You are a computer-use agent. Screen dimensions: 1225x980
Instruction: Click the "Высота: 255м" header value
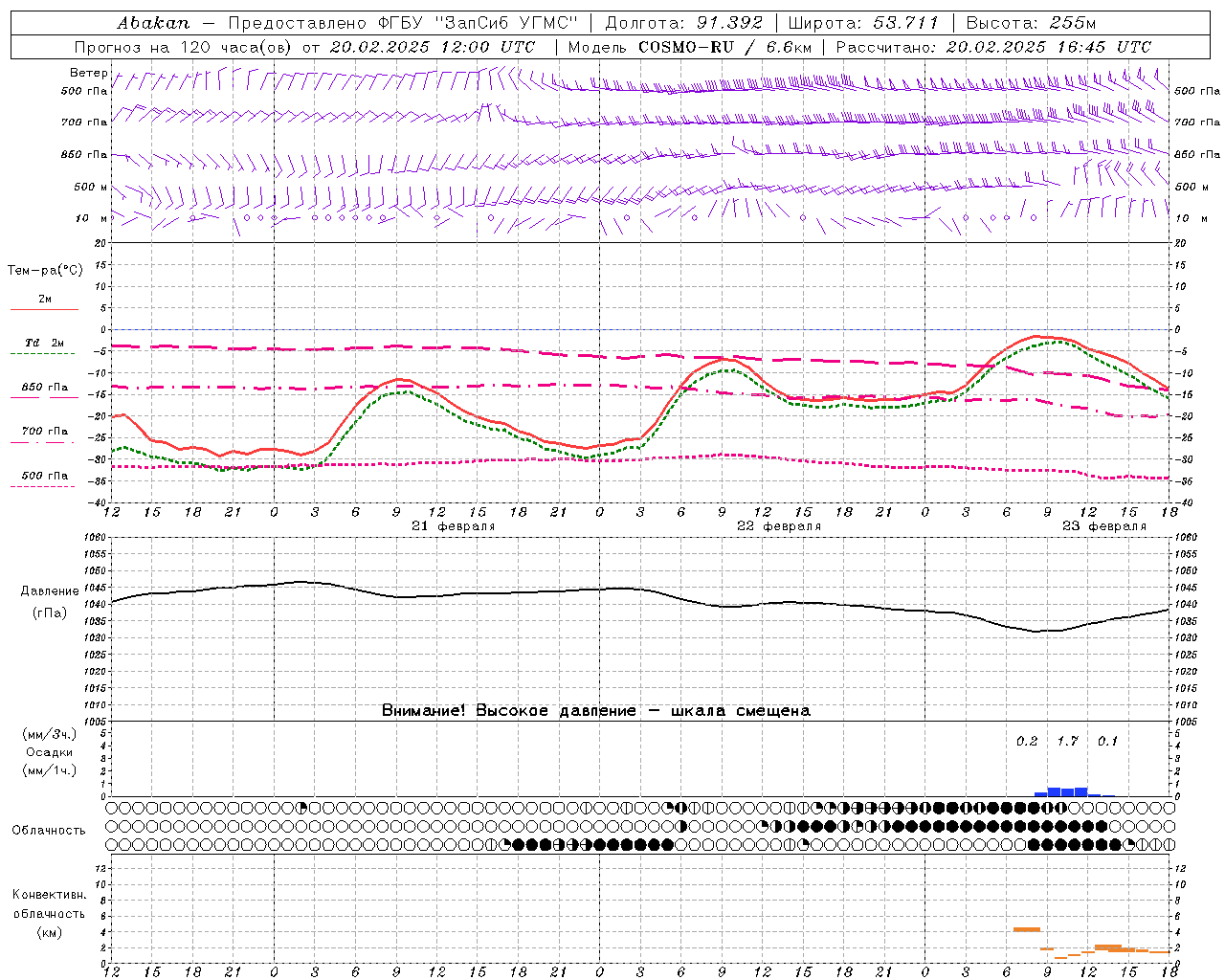pyautogui.click(x=1031, y=22)
